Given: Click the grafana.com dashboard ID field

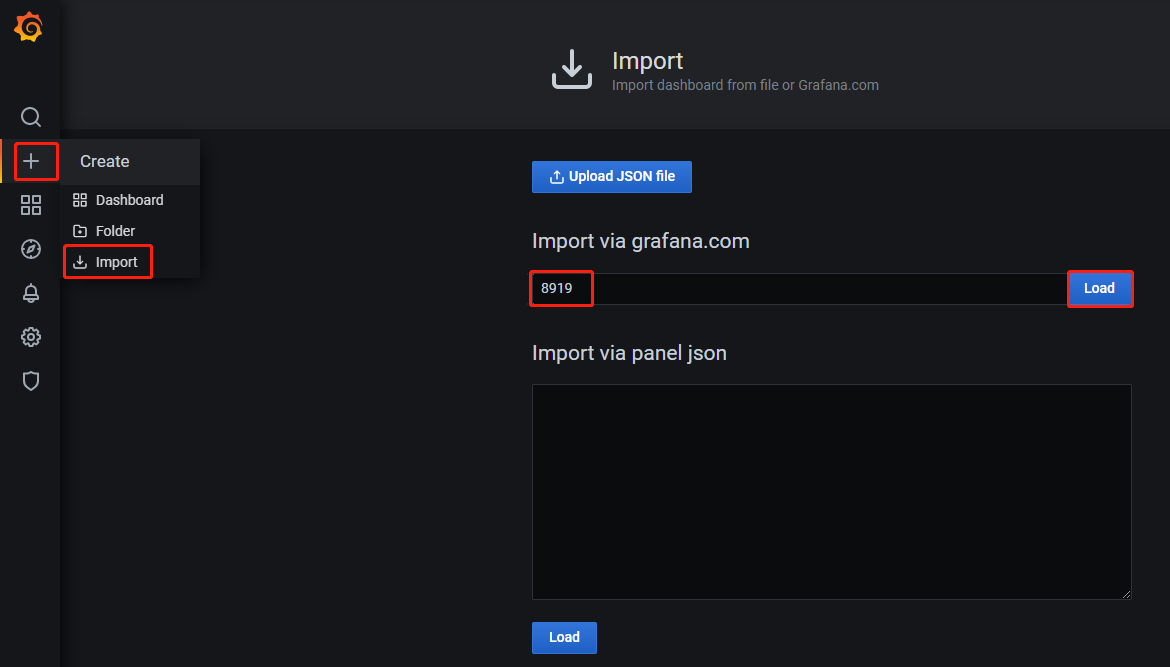Looking at the screenshot, I should [x=799, y=289].
